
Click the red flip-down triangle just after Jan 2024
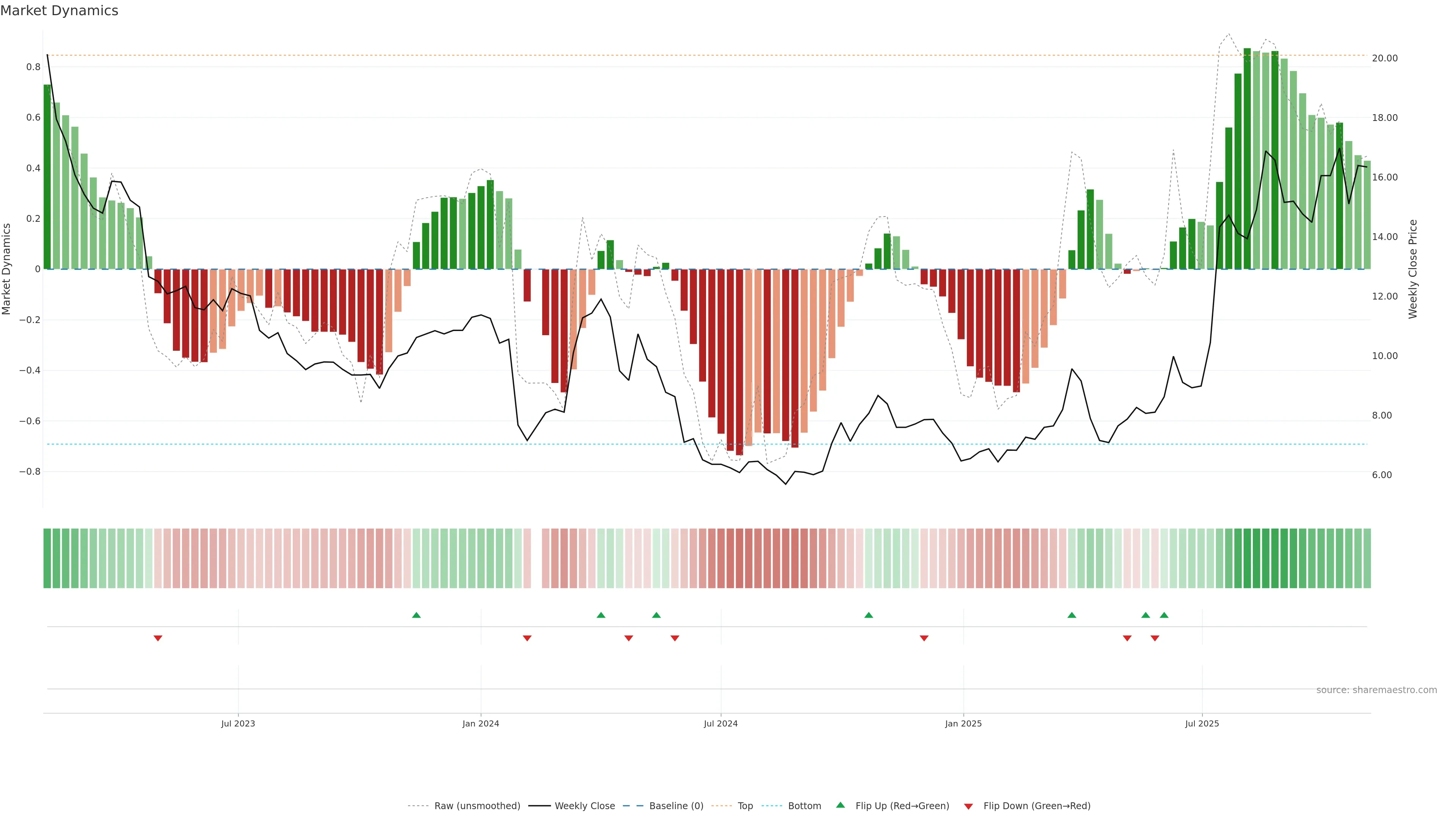click(x=527, y=638)
